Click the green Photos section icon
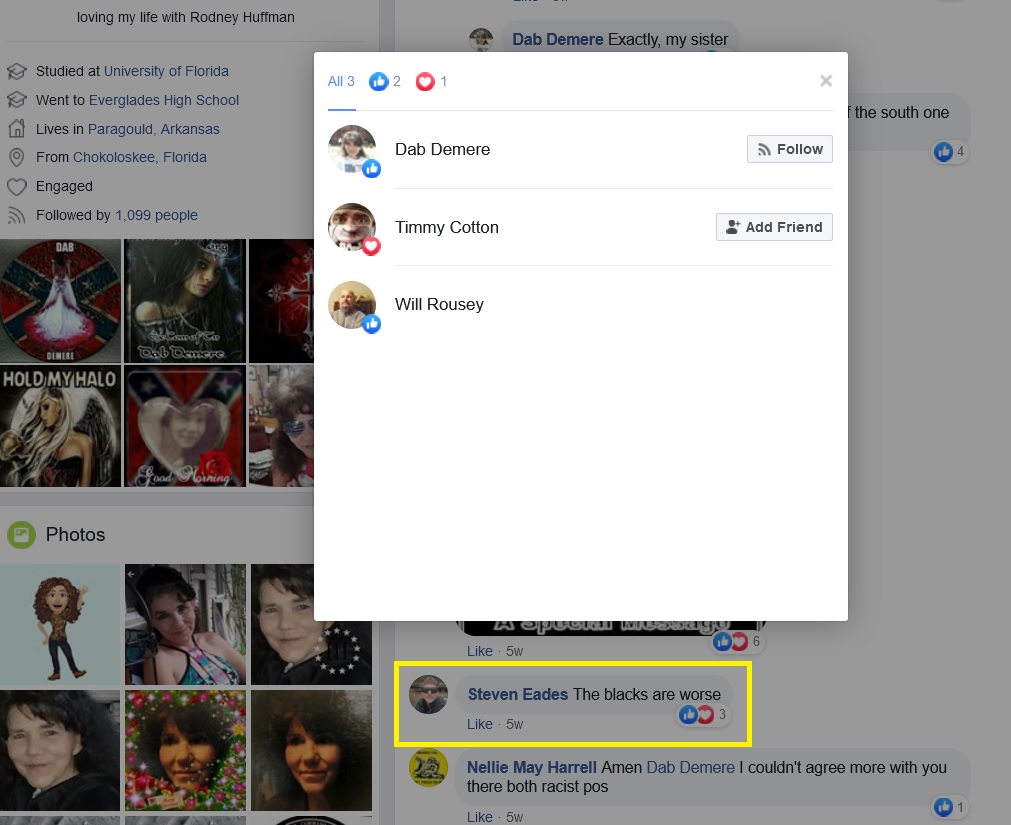 coord(21,535)
